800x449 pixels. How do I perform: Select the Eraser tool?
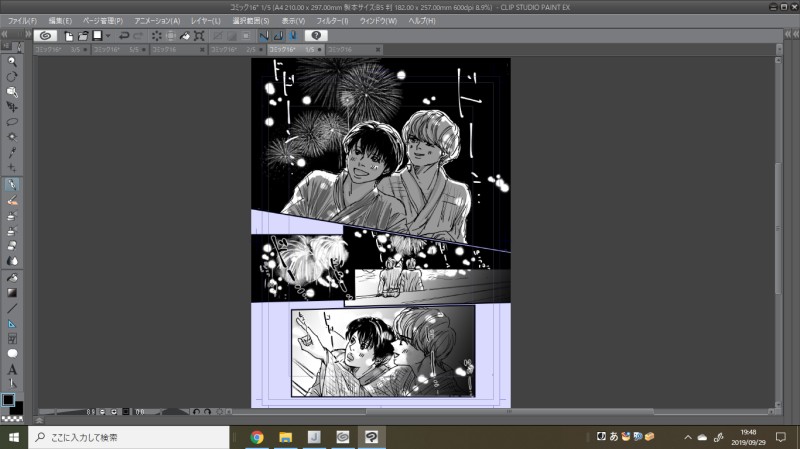[x=12, y=245]
